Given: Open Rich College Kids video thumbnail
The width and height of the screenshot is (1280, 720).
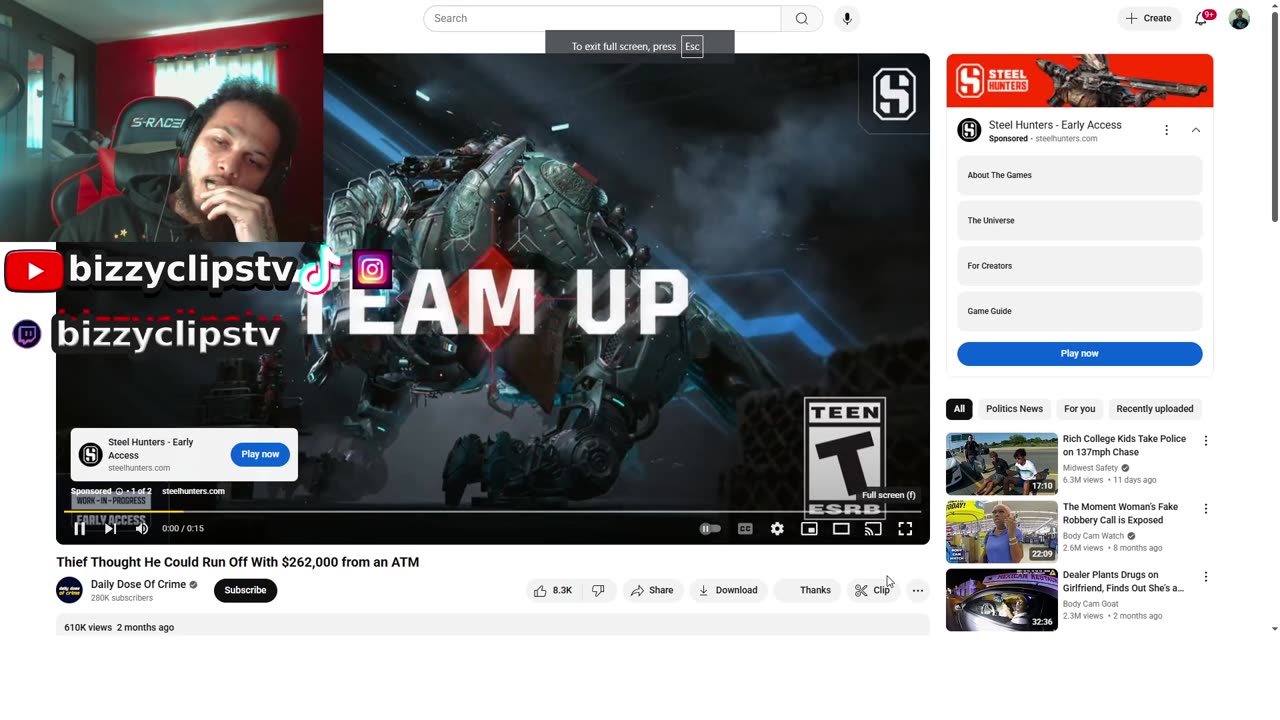Looking at the screenshot, I should [x=1002, y=464].
